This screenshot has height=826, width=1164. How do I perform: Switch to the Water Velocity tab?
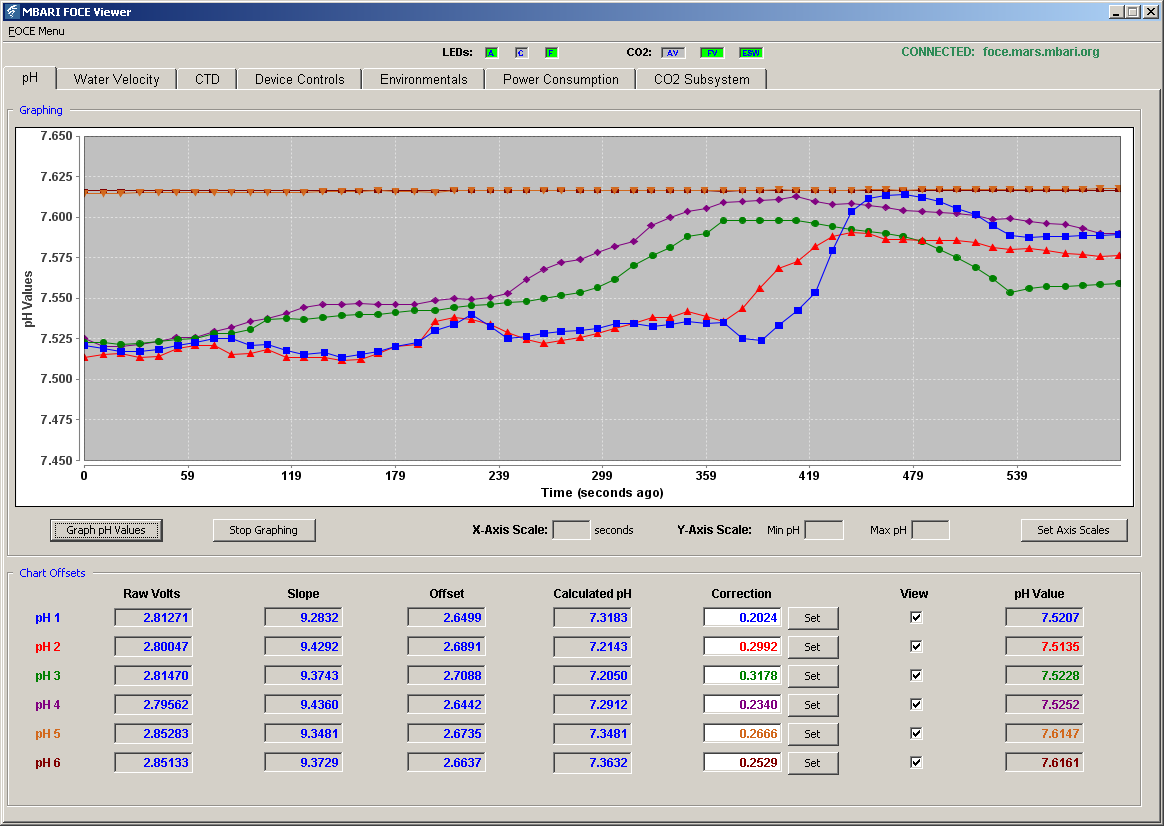click(117, 79)
